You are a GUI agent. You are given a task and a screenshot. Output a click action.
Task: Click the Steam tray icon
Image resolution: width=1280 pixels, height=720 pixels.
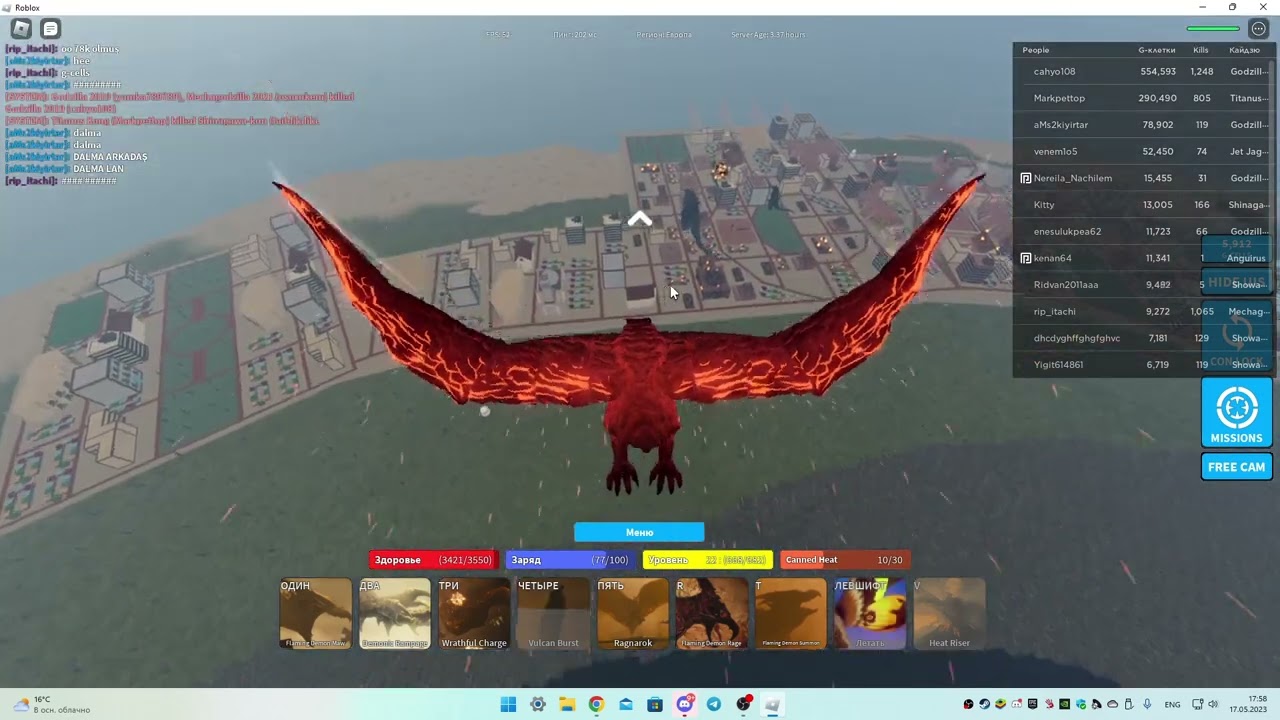(984, 704)
